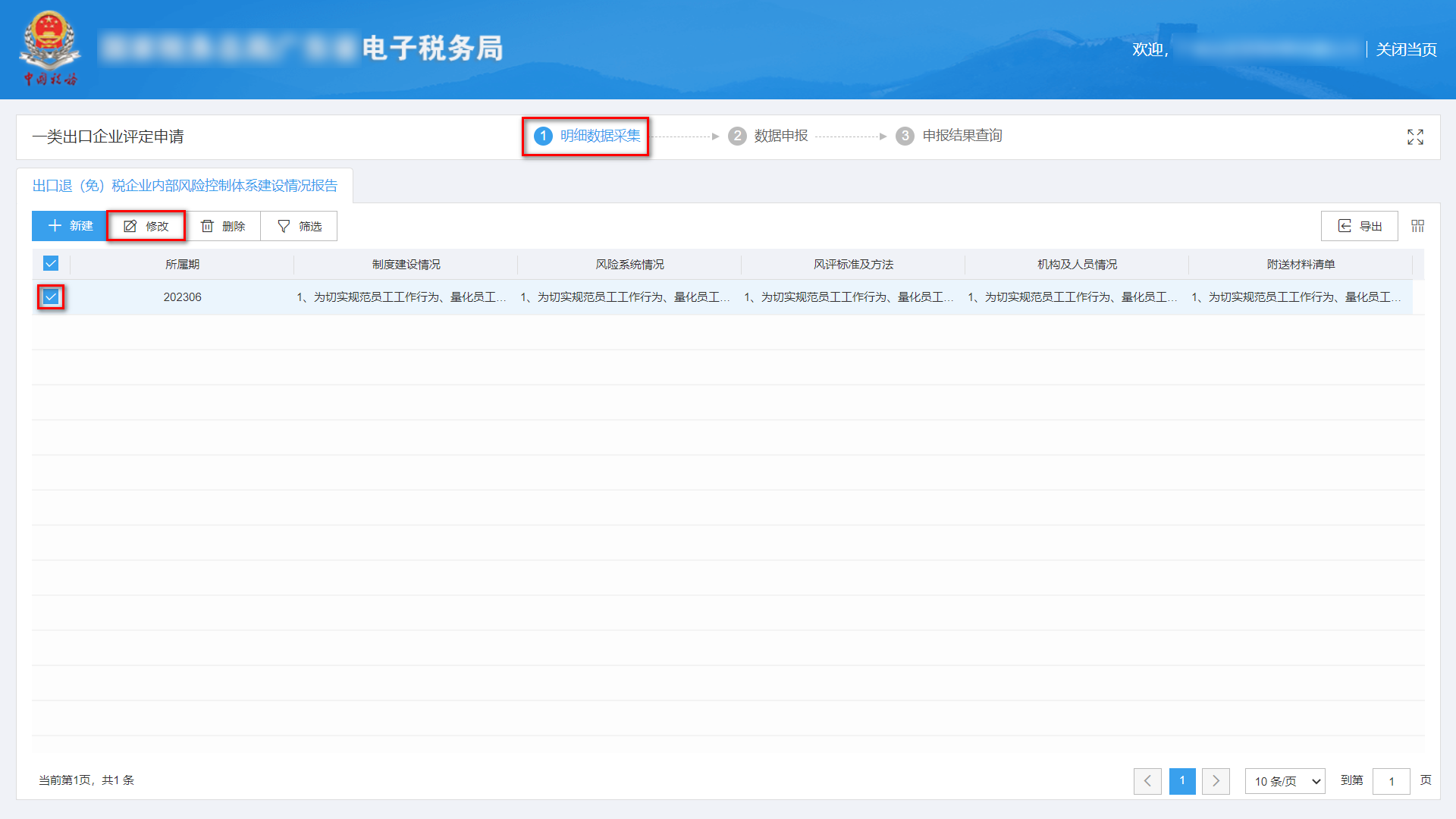Click the trash icon on 删除 button
The height and width of the screenshot is (819, 1456).
pos(208,225)
